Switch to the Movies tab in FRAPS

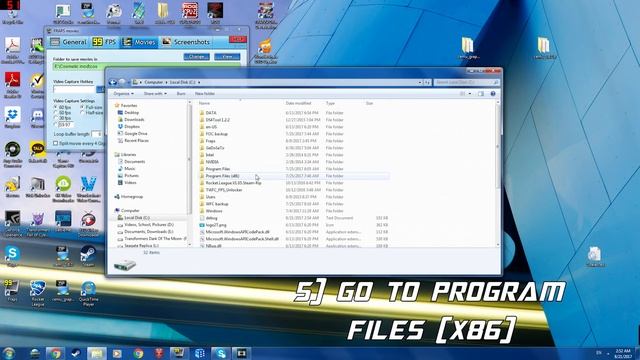tap(139, 42)
